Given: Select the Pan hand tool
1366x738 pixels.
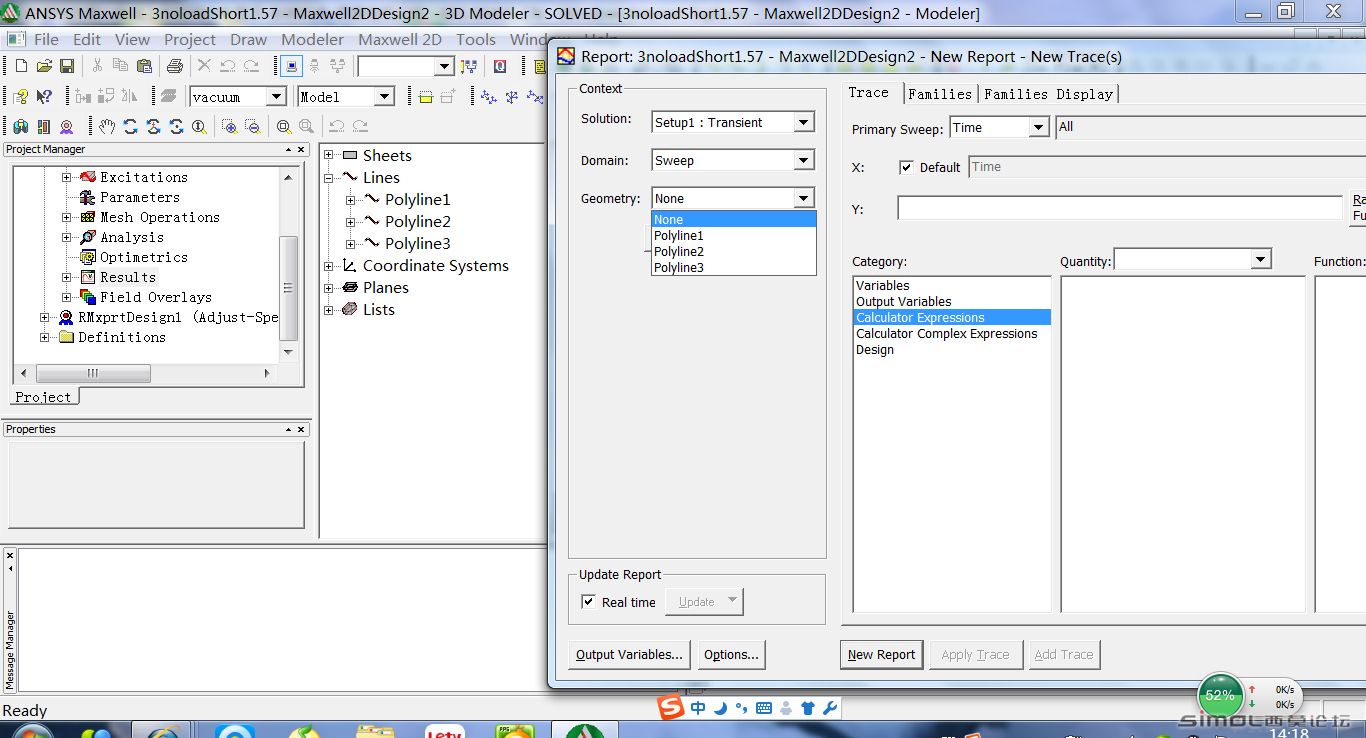Looking at the screenshot, I should pyautogui.click(x=107, y=127).
